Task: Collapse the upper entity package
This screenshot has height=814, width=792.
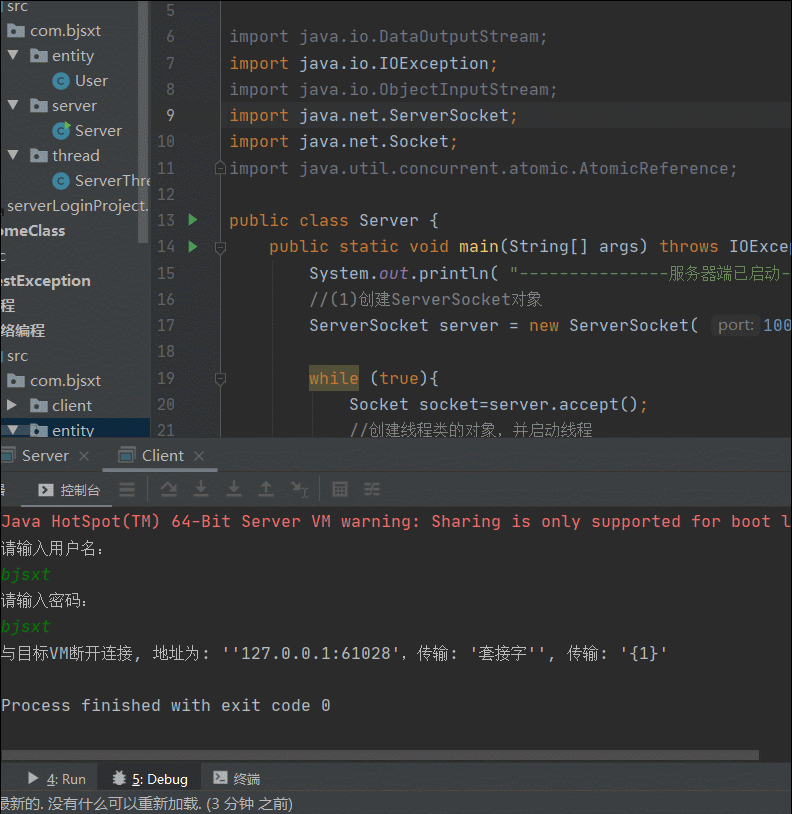Action: [13, 55]
